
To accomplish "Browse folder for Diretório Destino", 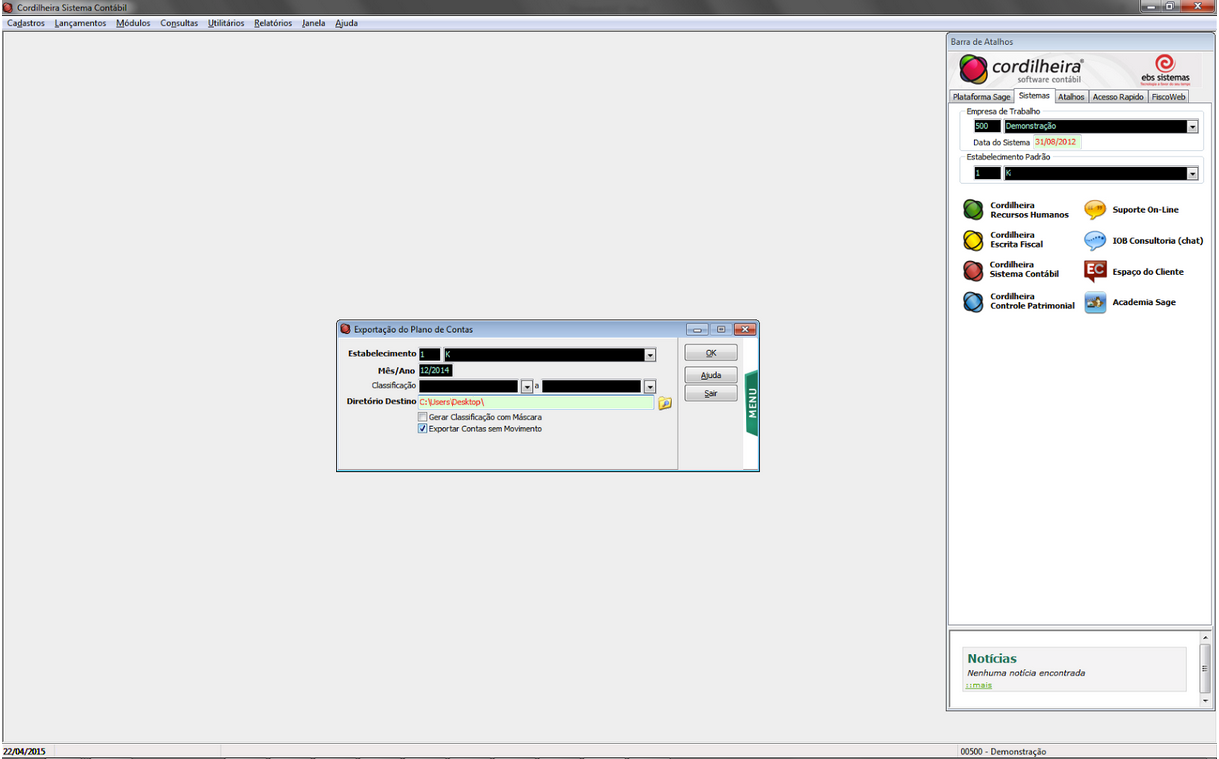I will point(664,403).
